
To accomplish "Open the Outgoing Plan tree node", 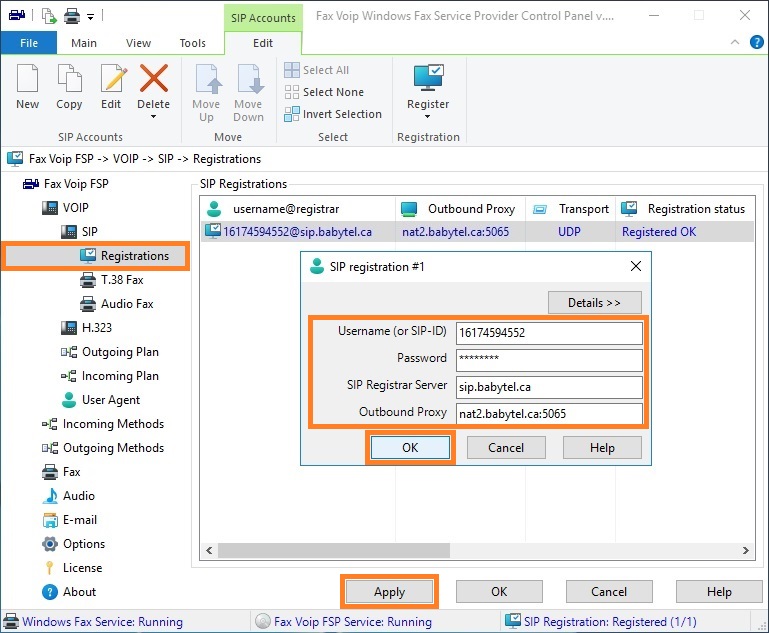I will coord(110,352).
